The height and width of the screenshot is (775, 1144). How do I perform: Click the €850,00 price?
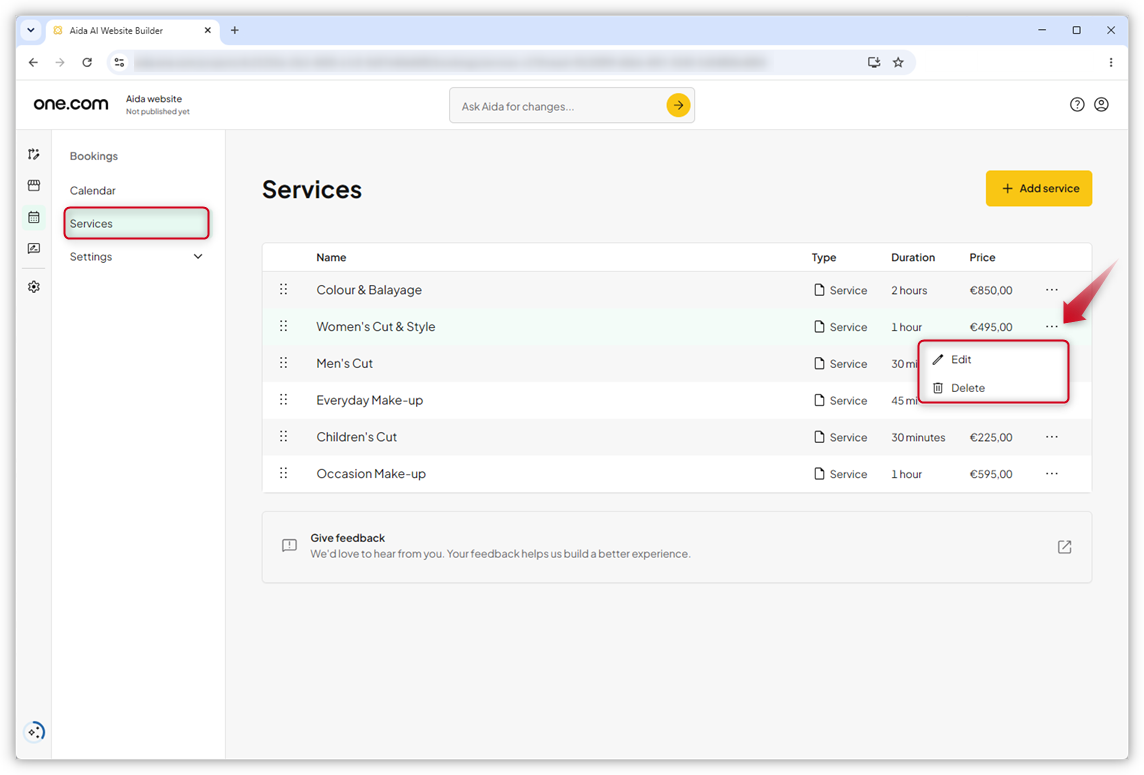991,290
